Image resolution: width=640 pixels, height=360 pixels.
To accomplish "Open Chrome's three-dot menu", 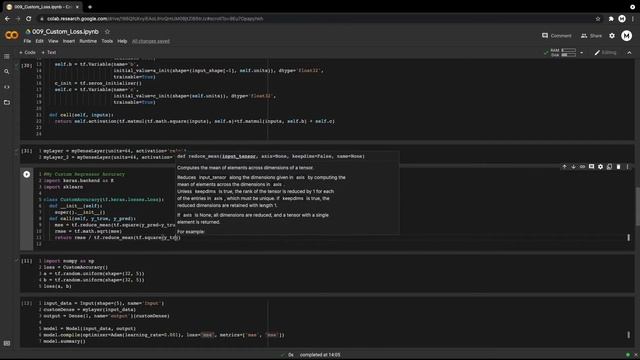I will [633, 19].
